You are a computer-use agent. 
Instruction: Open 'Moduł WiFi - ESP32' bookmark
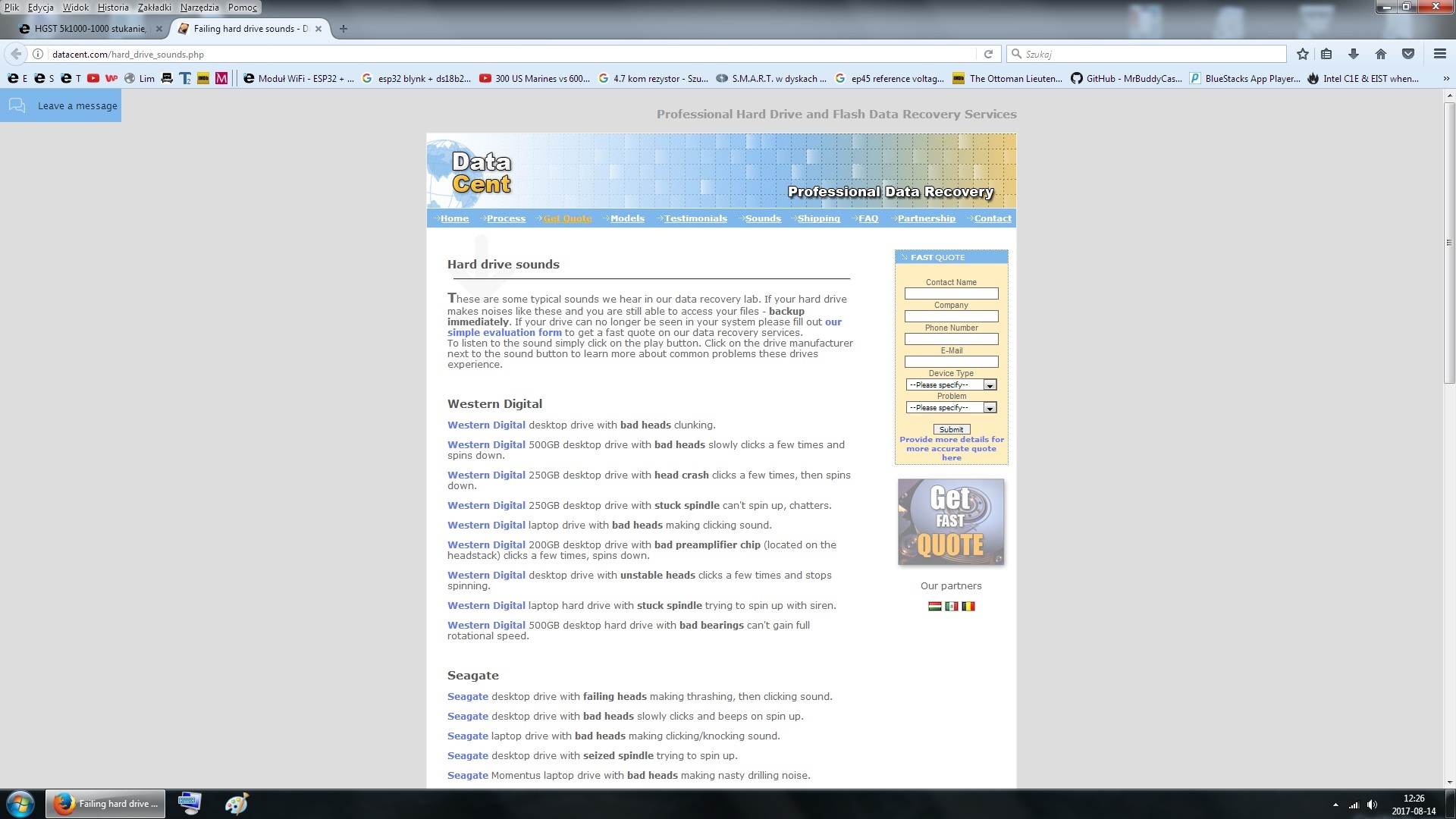[299, 78]
